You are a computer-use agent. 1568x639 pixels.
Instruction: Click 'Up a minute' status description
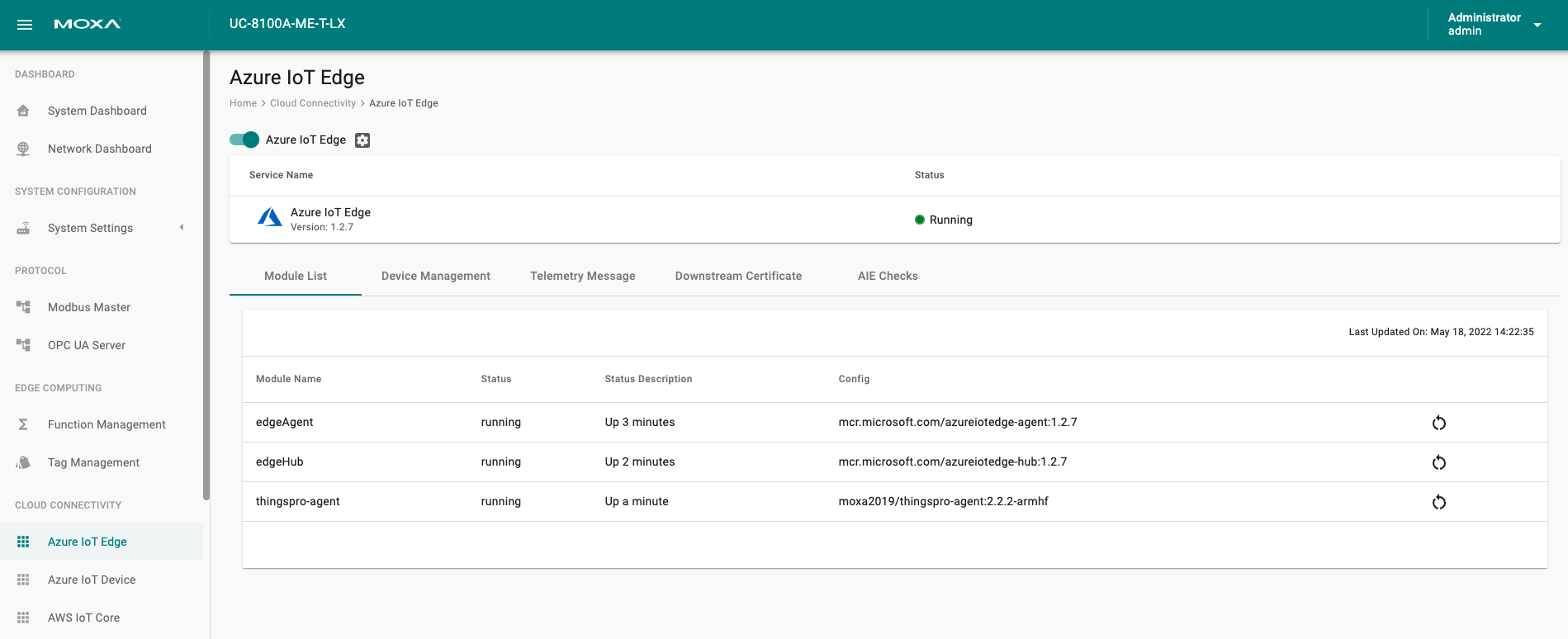(637, 501)
